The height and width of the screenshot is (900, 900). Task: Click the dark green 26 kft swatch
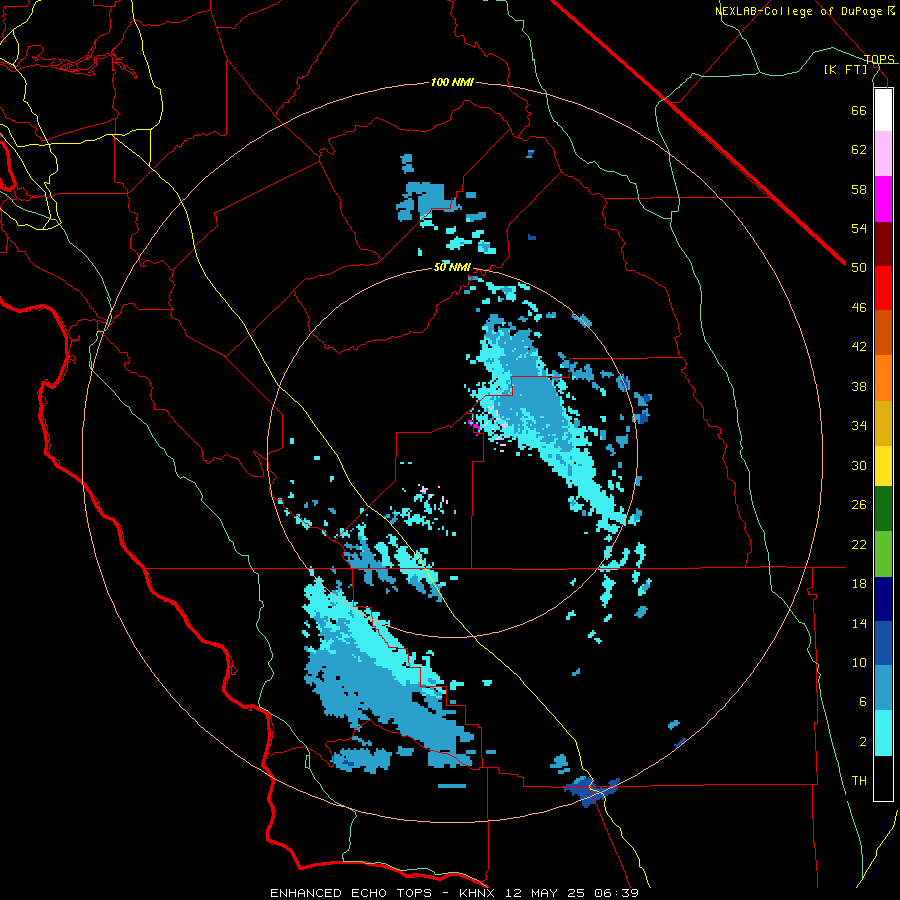coord(883,509)
